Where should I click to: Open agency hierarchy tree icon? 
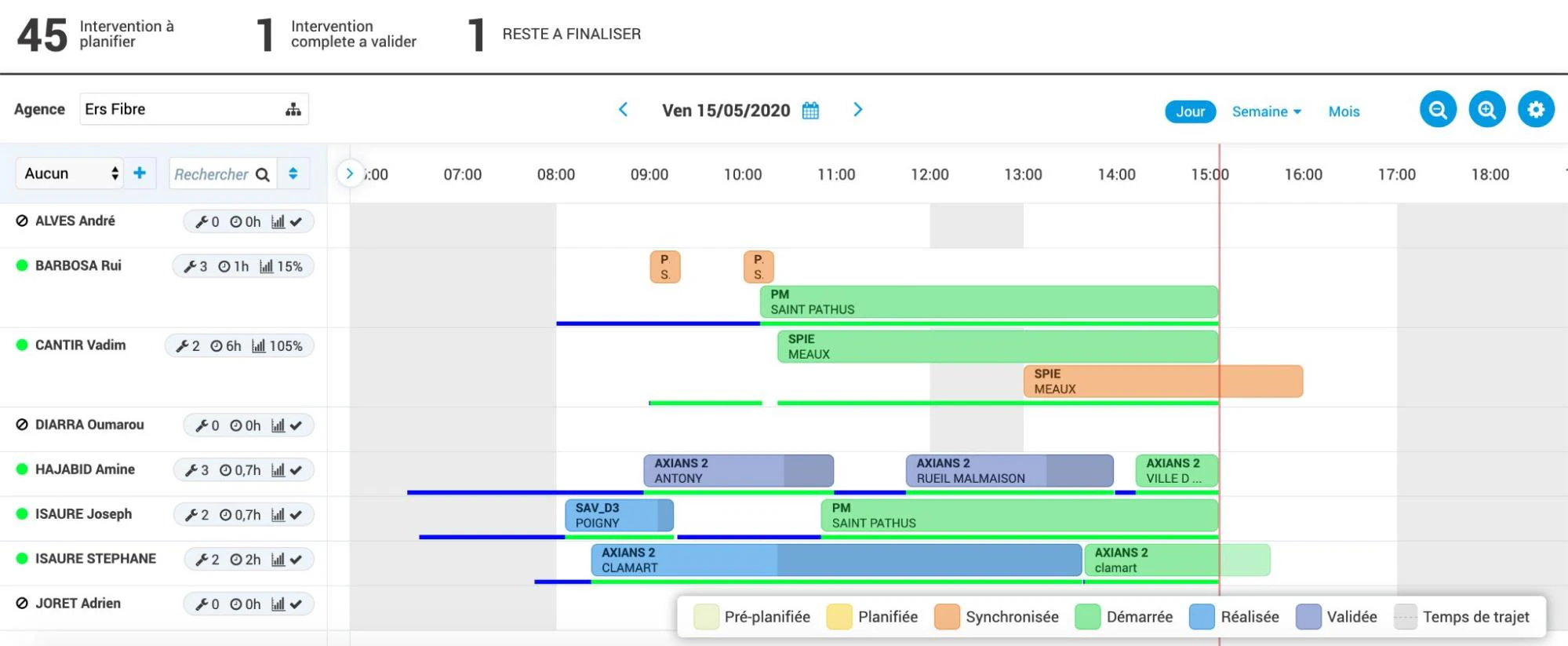pyautogui.click(x=293, y=109)
